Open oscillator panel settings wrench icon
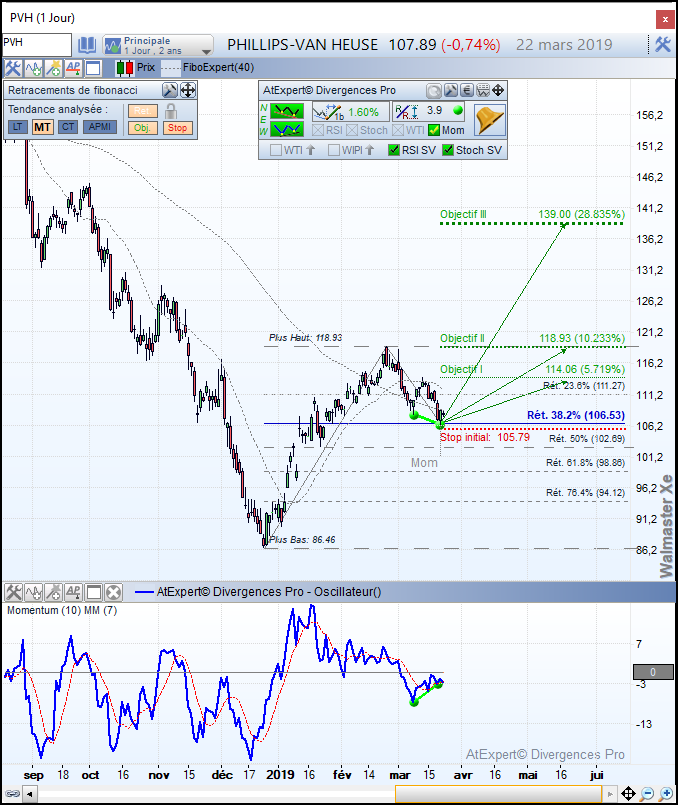 tap(13, 592)
